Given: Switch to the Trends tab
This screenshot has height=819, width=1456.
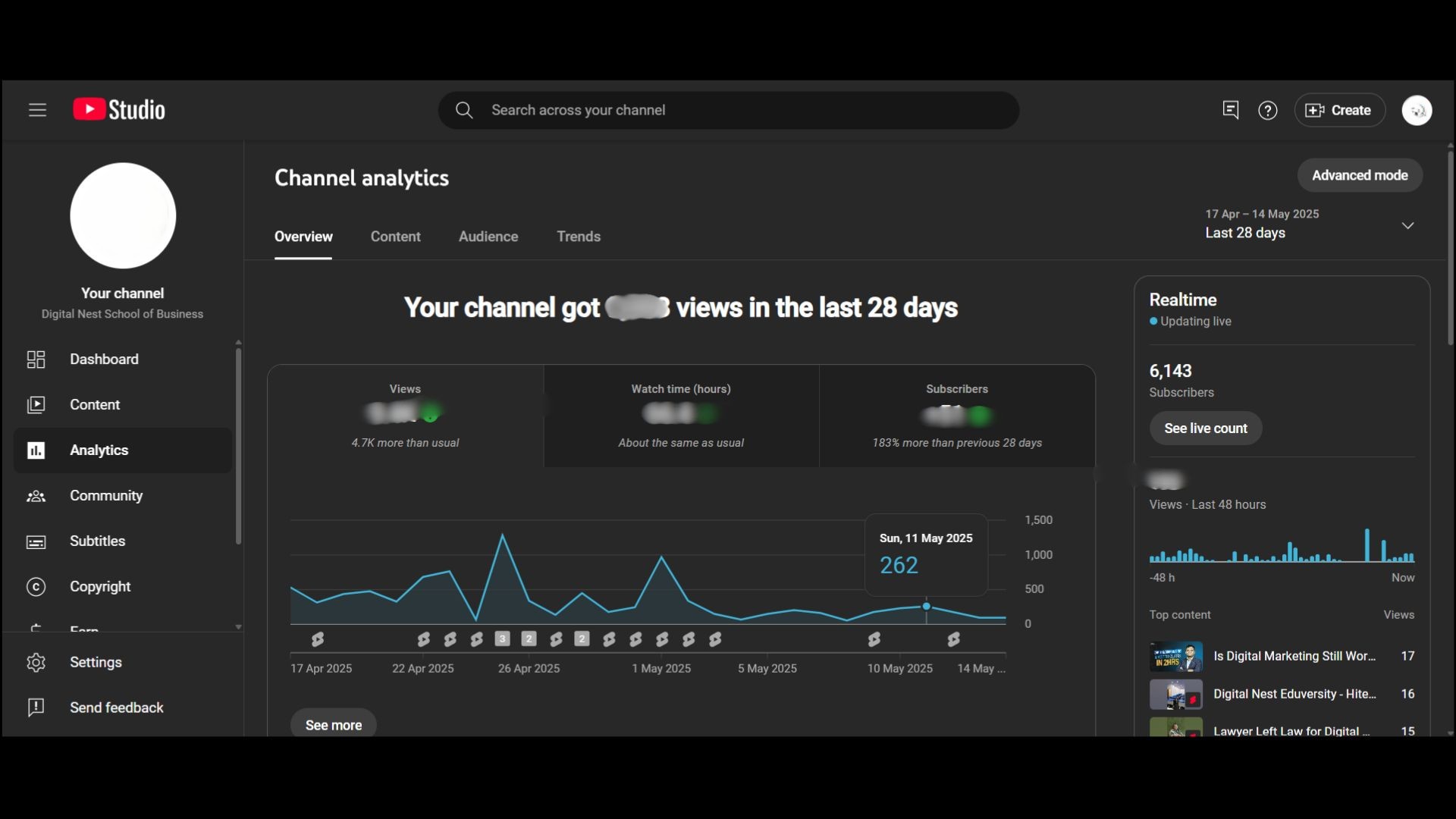Looking at the screenshot, I should click(578, 237).
